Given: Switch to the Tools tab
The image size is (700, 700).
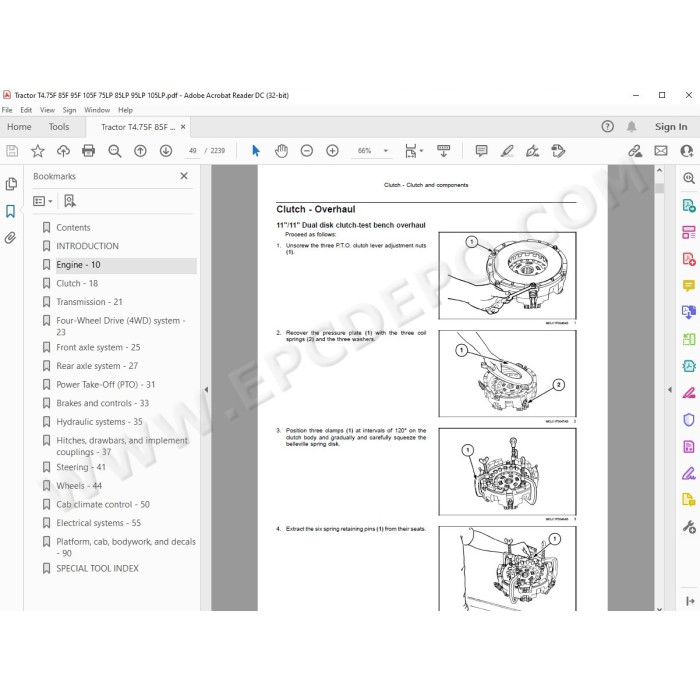Looking at the screenshot, I should pos(59,127).
